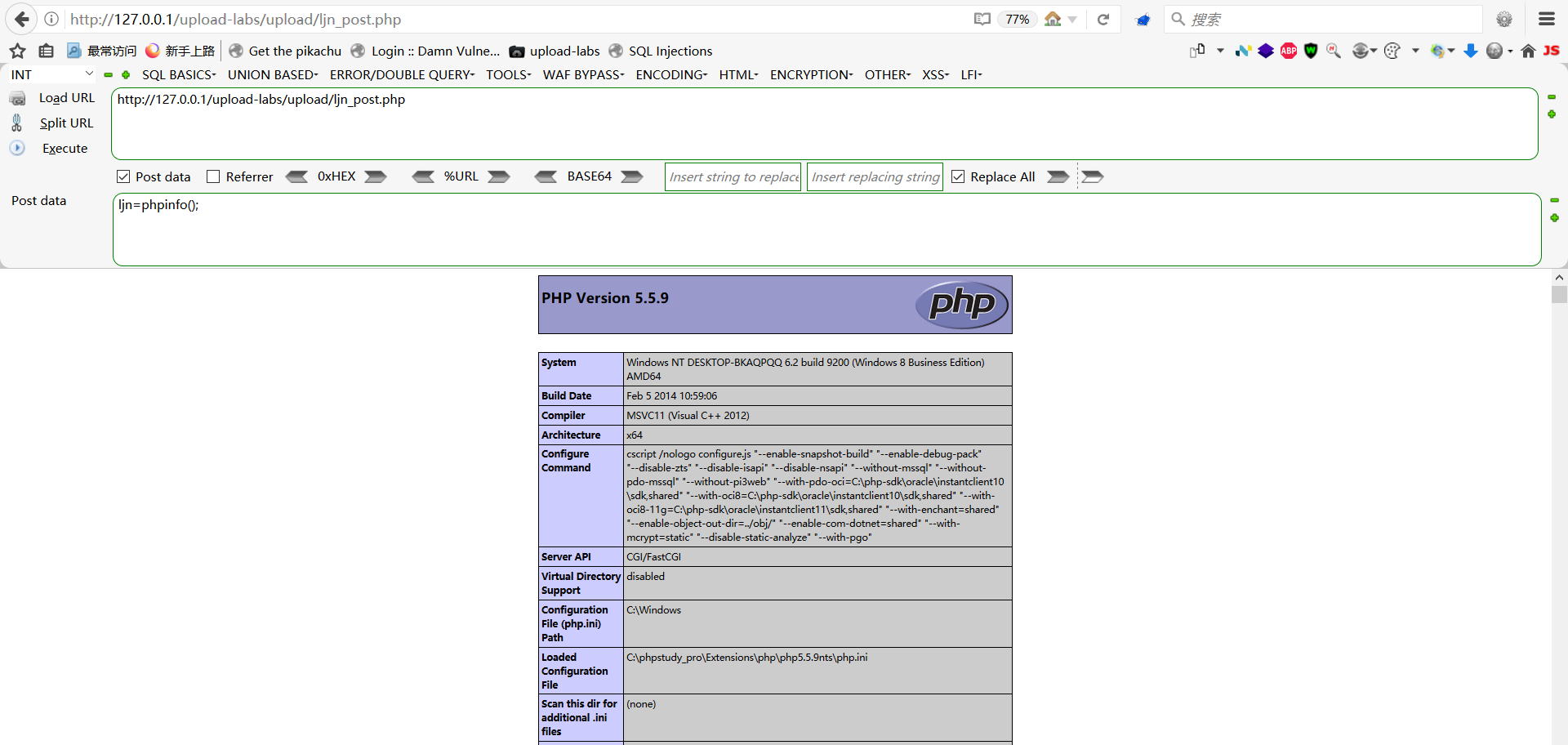Open the SQL Injections bookmark
The height and width of the screenshot is (745, 1568).
pos(661,51)
